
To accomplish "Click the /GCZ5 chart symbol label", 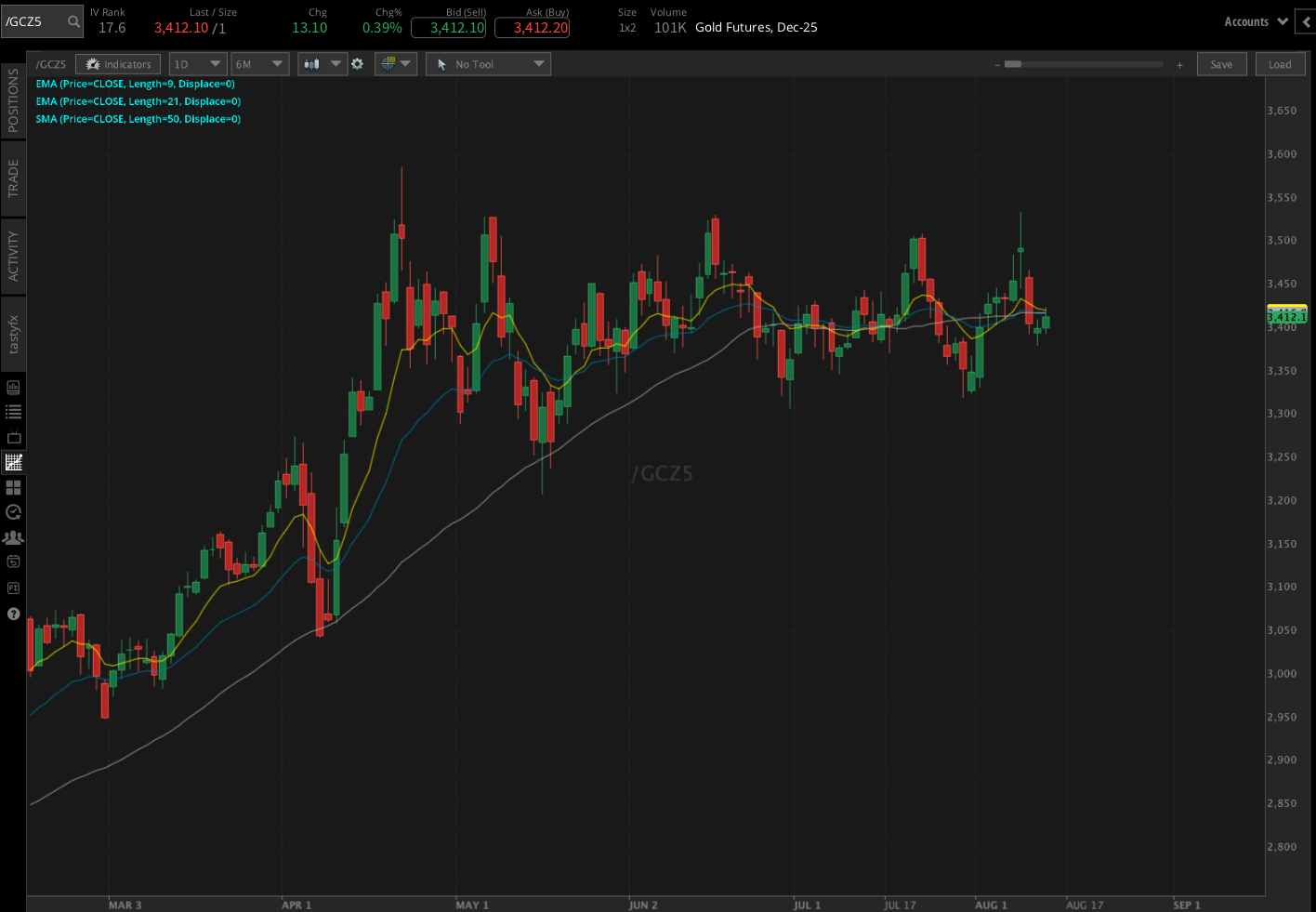I will point(50,64).
